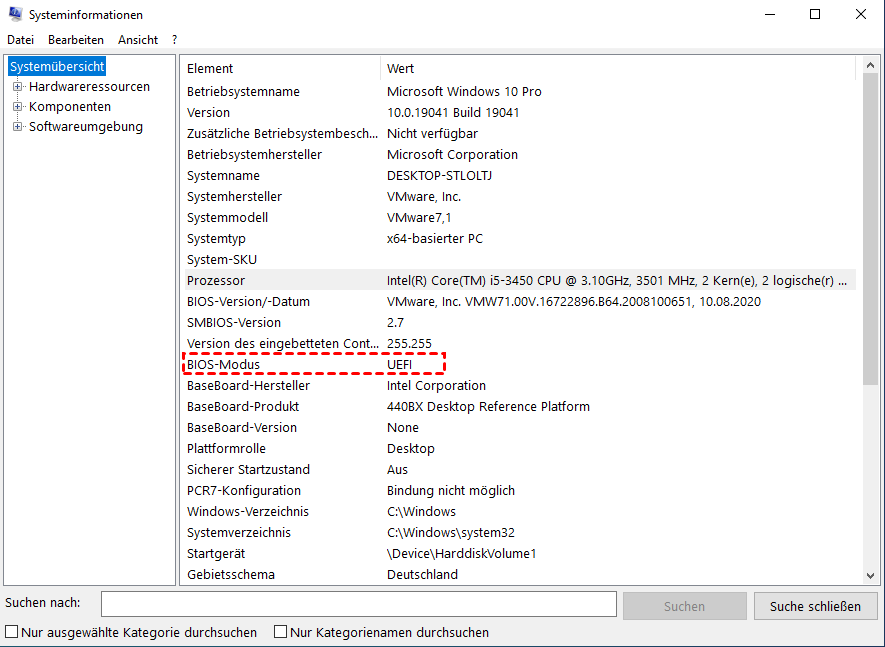Click 440BX Desktop Reference Platform value
Viewport: 885px width, 647px height.
click(488, 406)
